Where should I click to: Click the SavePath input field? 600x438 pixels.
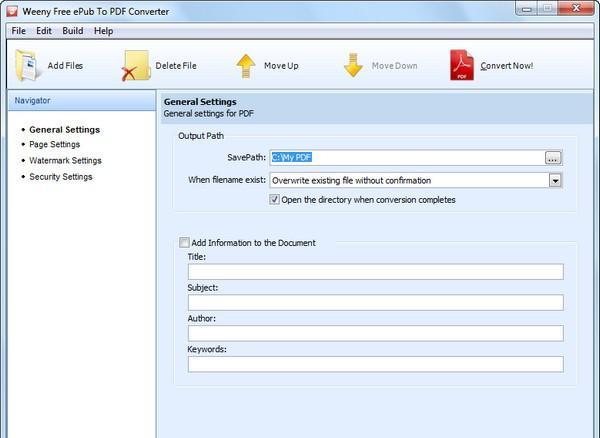tap(407, 158)
